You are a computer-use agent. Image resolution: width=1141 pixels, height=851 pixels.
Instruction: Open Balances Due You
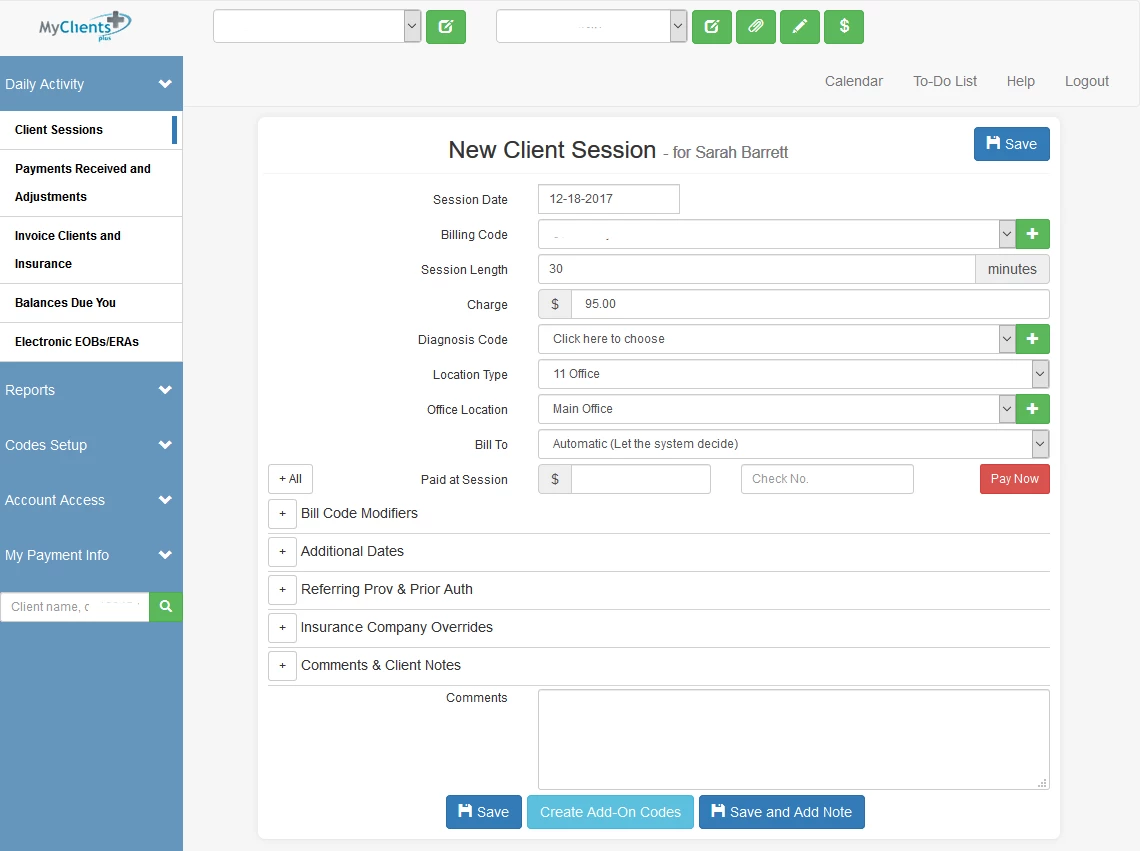click(91, 303)
